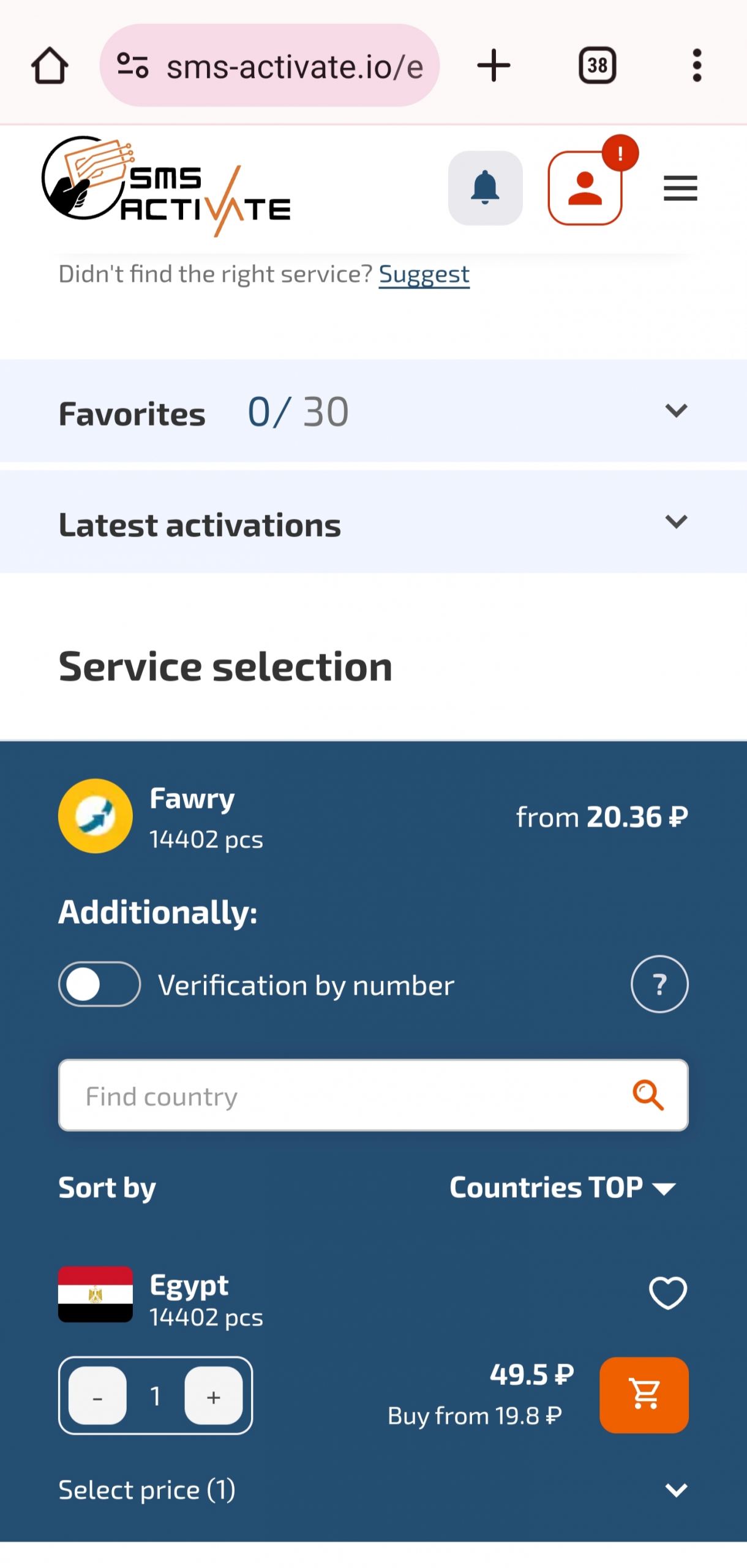Click the question mark help icon
The width and height of the screenshot is (747, 1568).
[659, 984]
